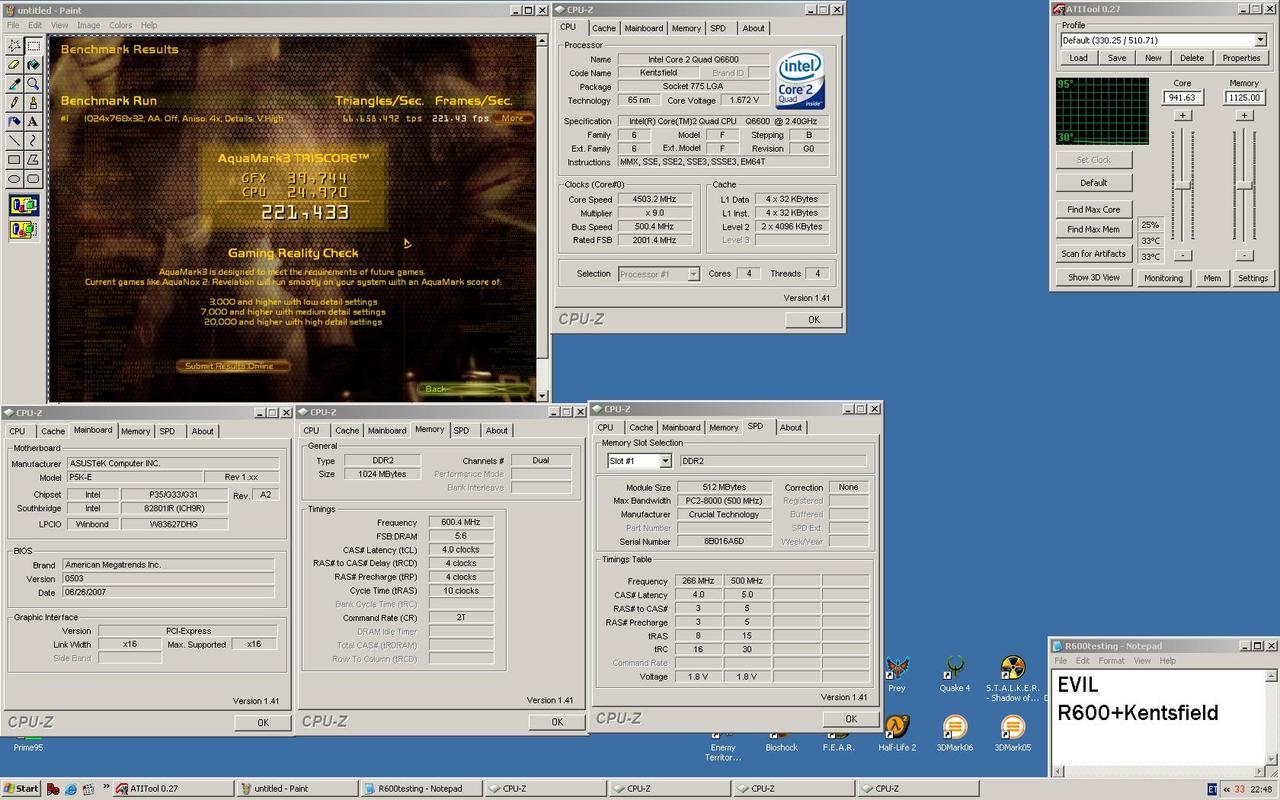The height and width of the screenshot is (800, 1280).
Task: Enable opaque selection mode in Paint
Action: pos(24,206)
